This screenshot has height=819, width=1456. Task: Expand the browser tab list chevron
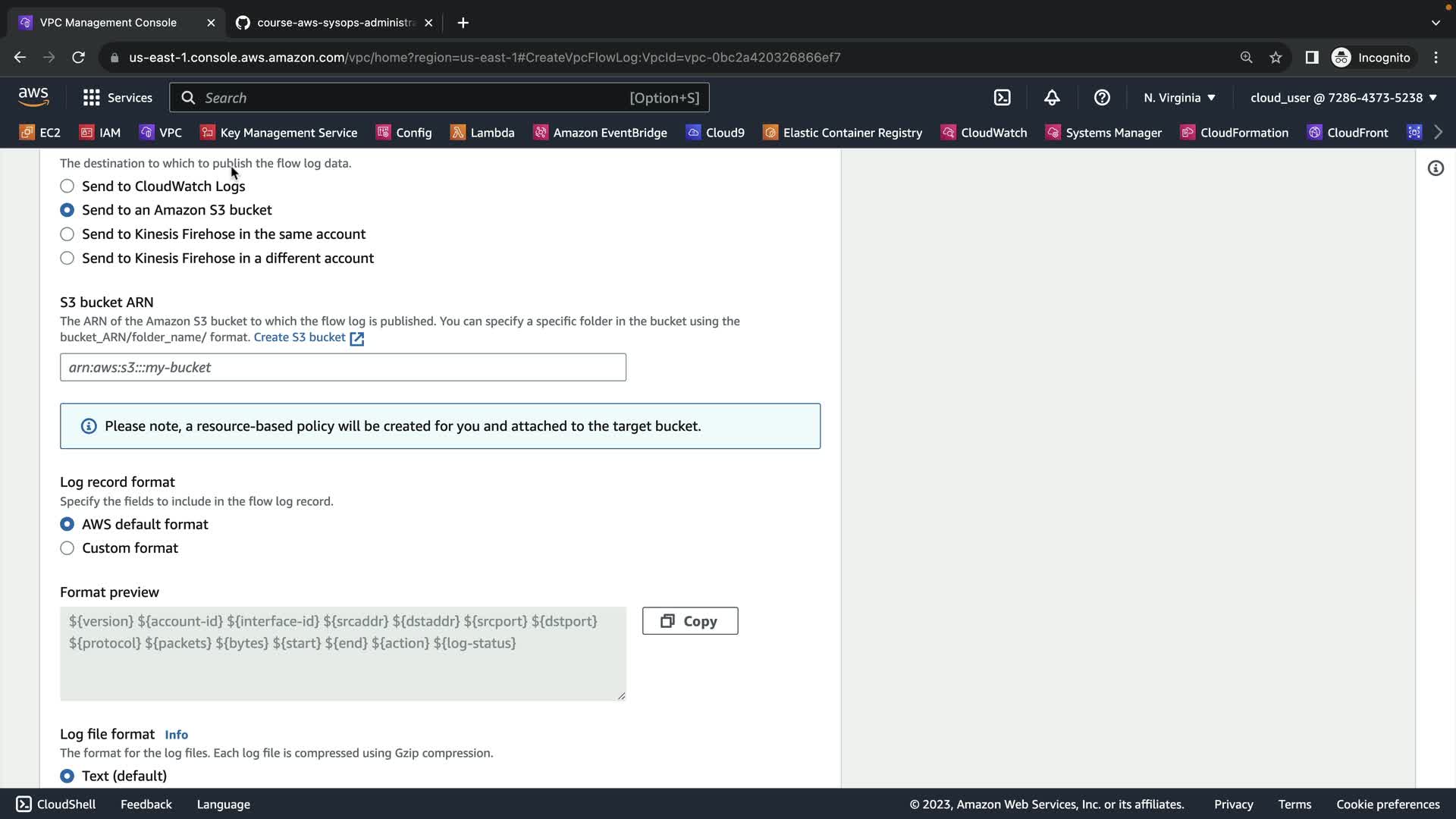pos(1435,23)
